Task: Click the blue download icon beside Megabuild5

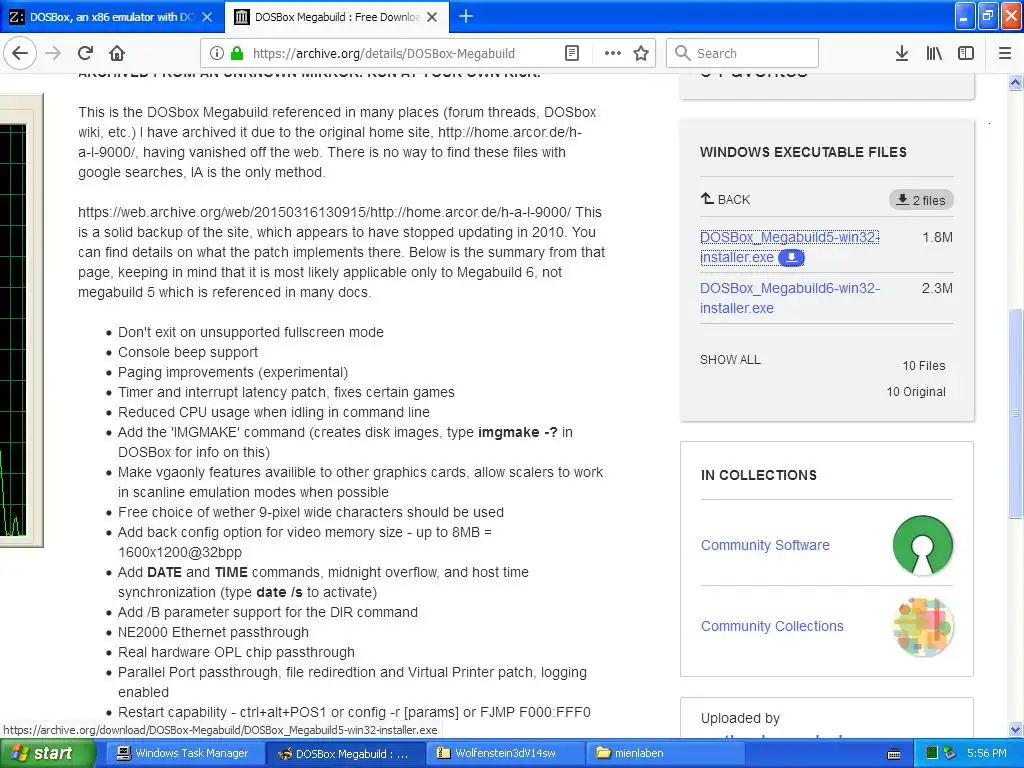Action: (792, 257)
